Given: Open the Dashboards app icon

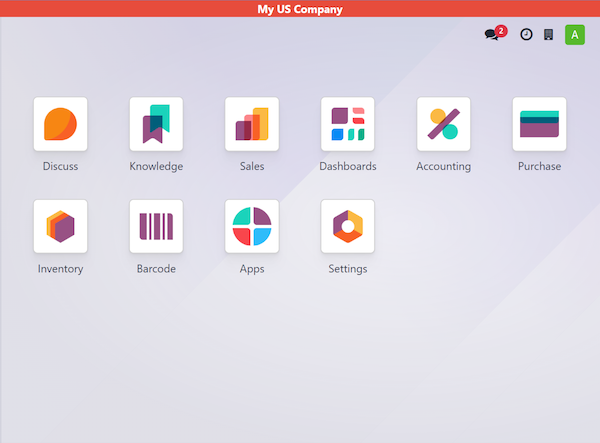Looking at the screenshot, I should [348, 124].
